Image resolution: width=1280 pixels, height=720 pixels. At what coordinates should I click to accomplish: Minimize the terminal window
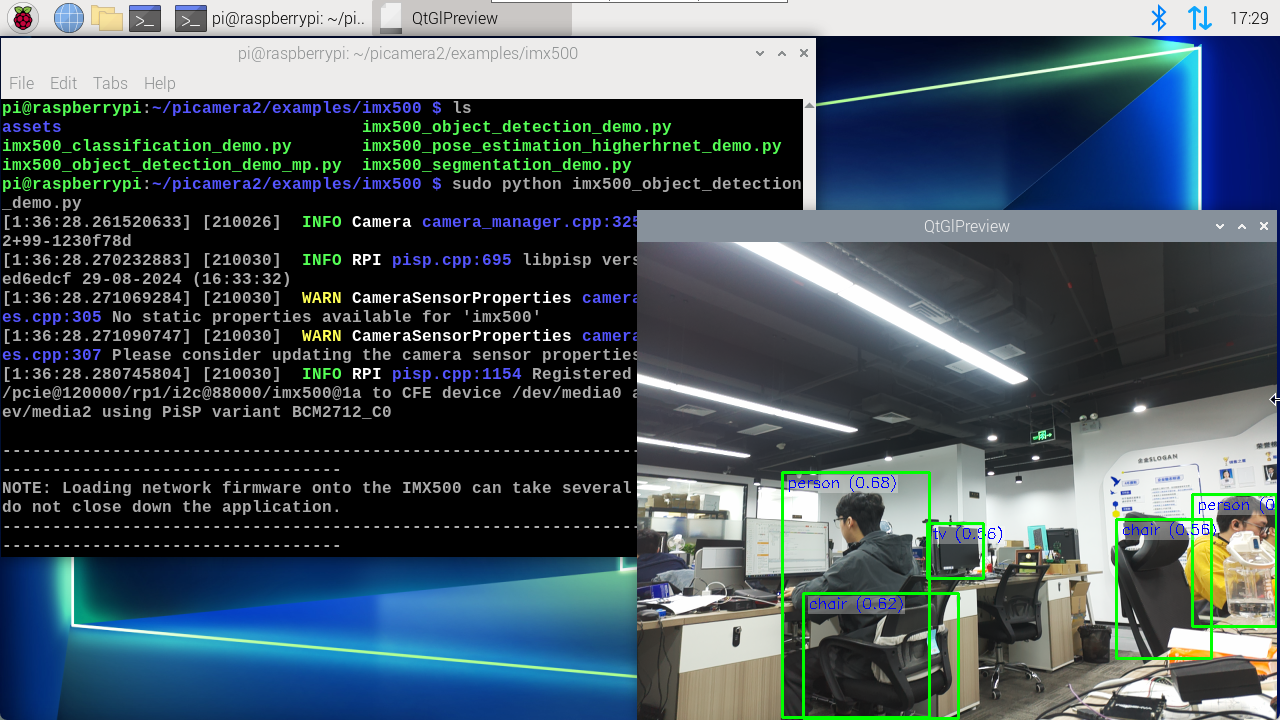(760, 53)
